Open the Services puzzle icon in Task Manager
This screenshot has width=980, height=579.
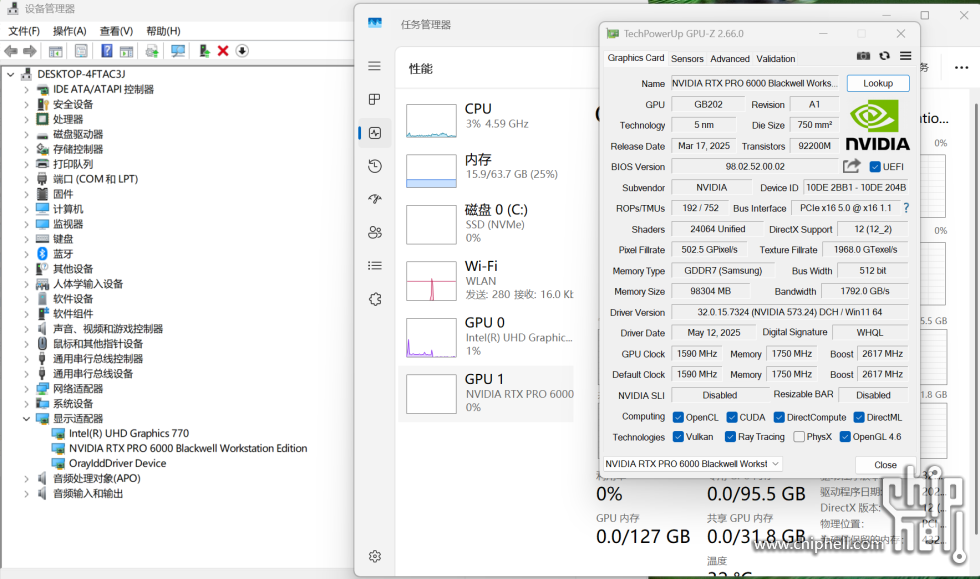(x=374, y=299)
